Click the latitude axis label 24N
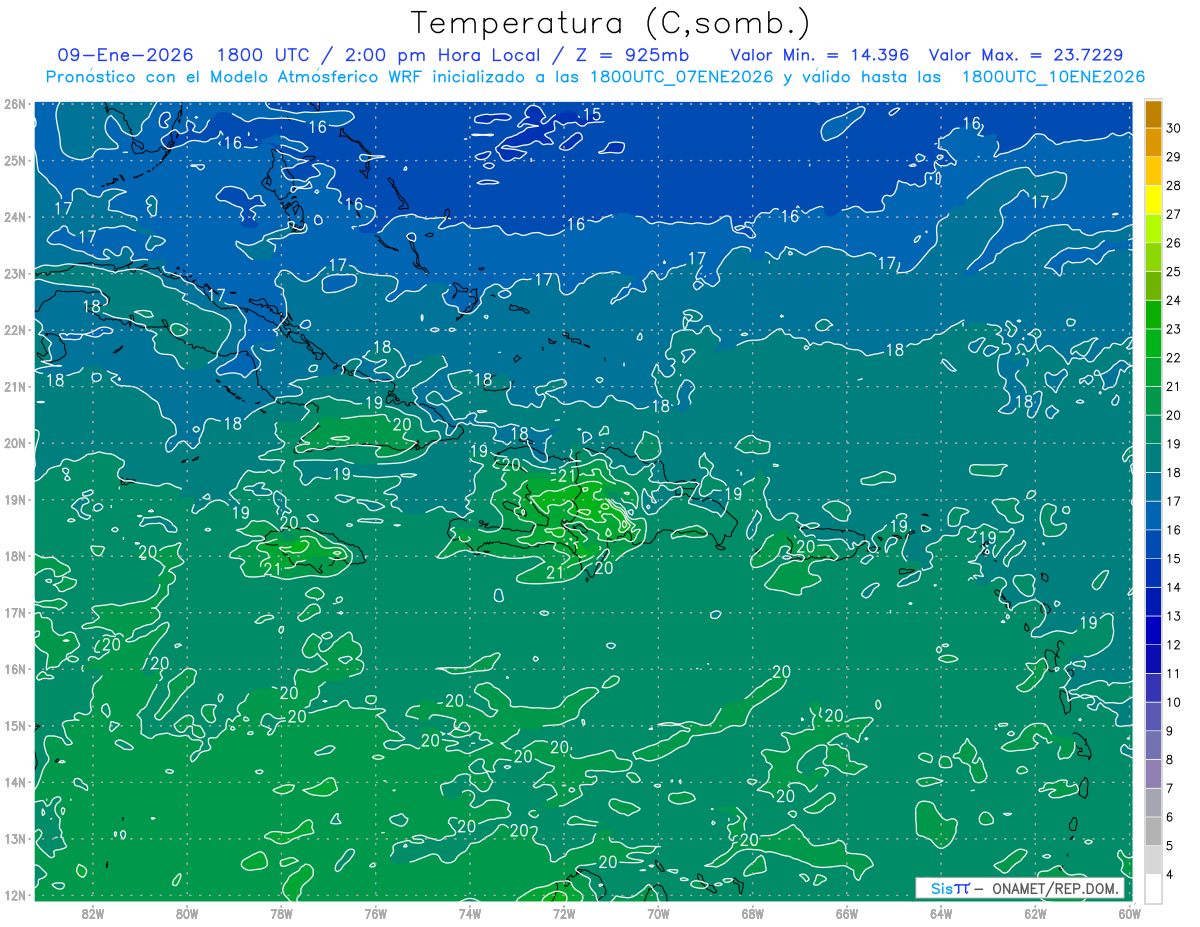This screenshot has width=1200, height=927. pos(15,217)
